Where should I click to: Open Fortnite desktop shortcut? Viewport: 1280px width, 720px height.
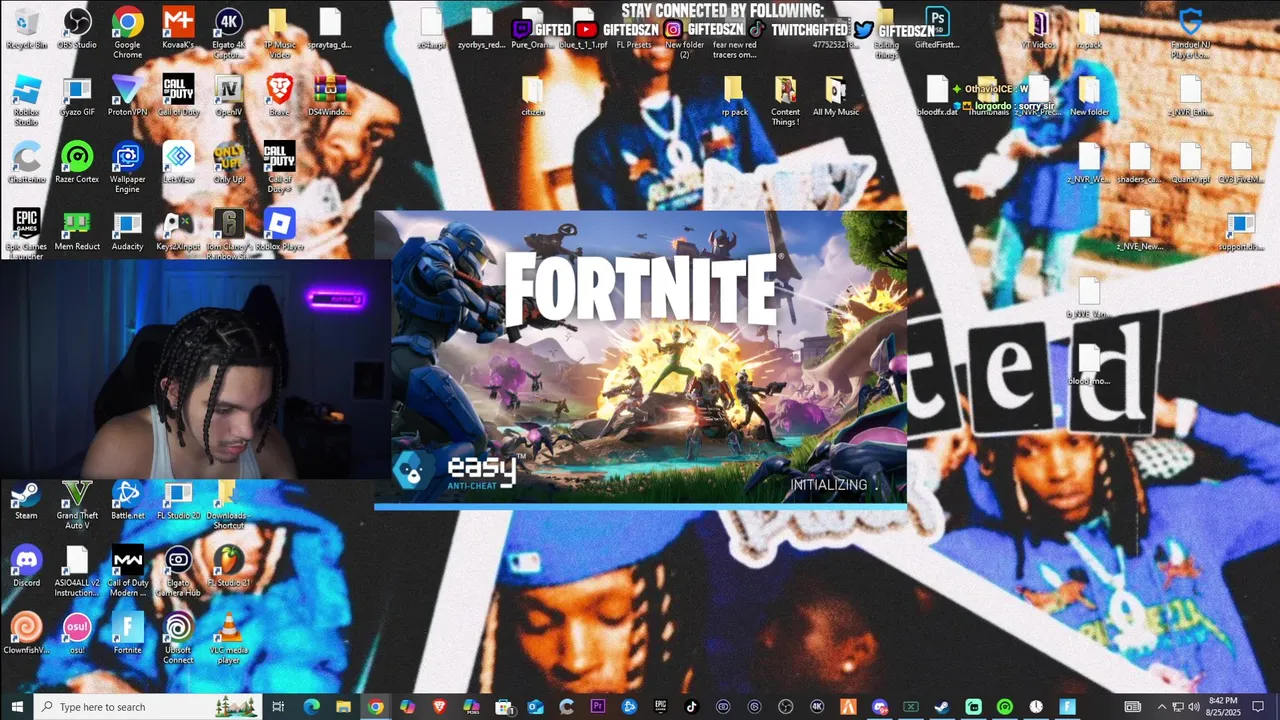(x=127, y=633)
